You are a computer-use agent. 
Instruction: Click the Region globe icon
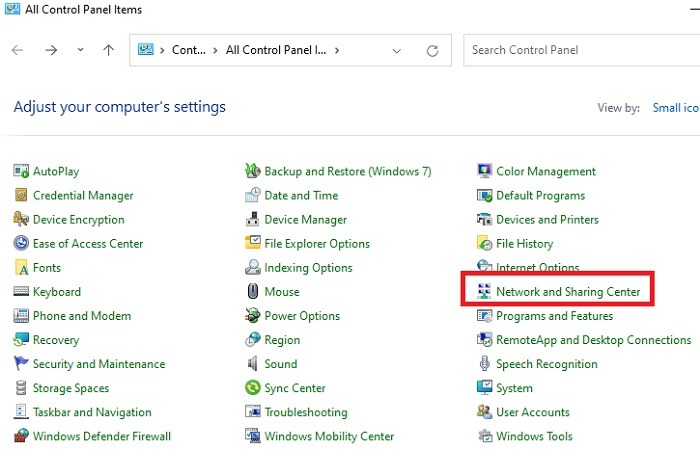253,340
